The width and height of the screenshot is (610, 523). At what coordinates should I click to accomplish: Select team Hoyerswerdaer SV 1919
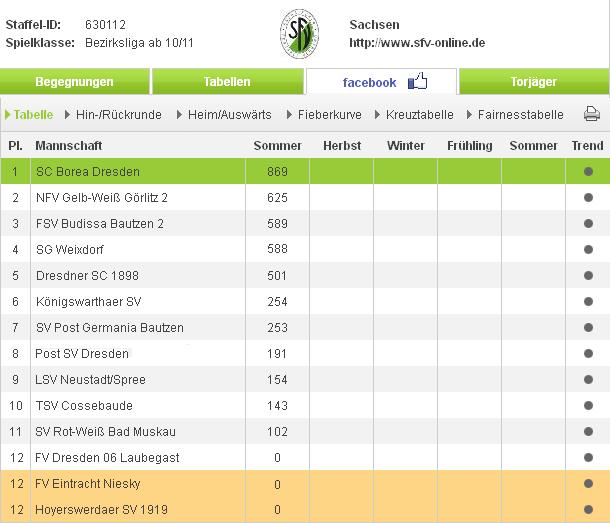pyautogui.click(x=102, y=509)
